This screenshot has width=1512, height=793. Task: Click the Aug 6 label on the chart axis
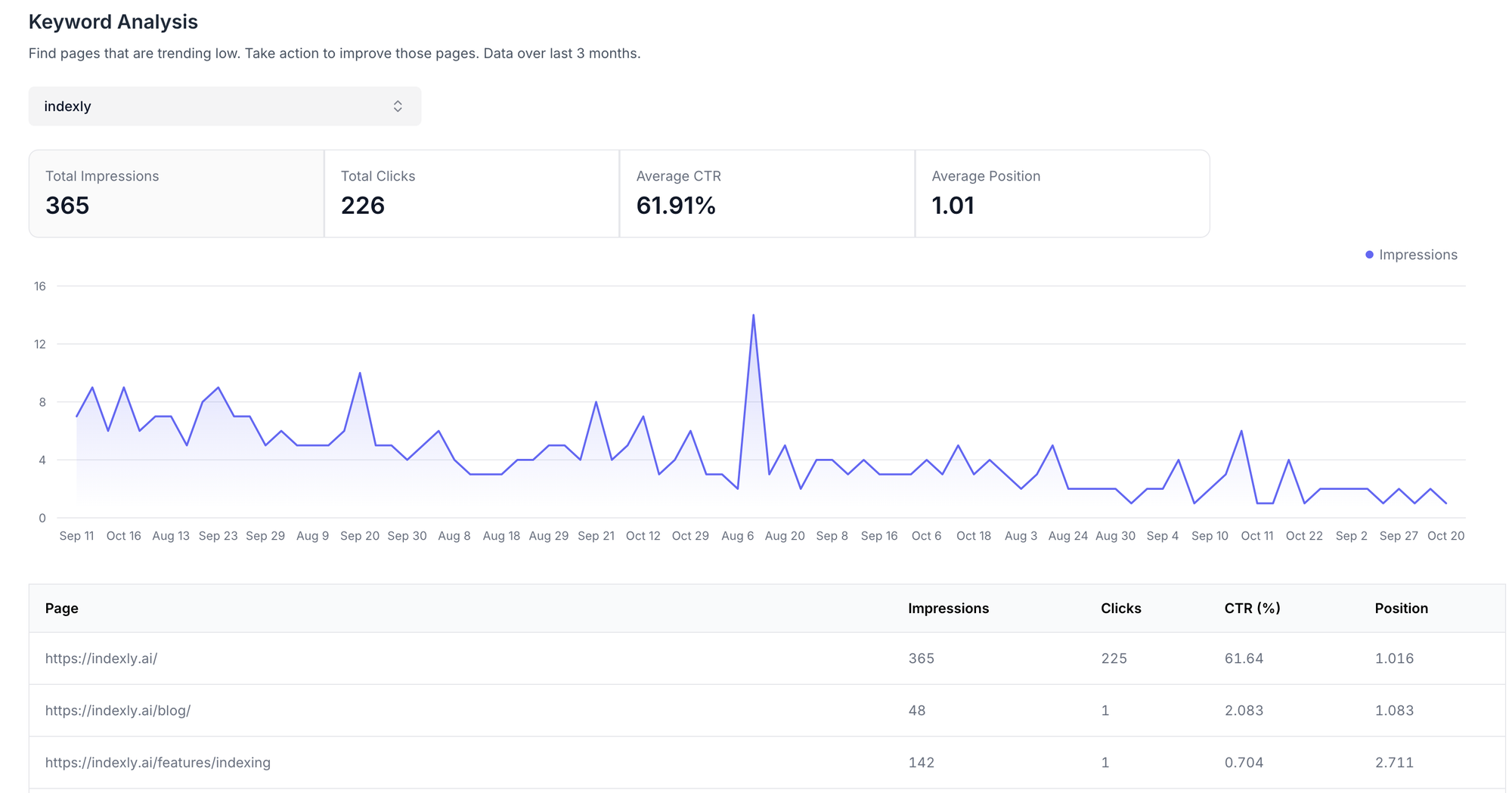tap(737, 536)
